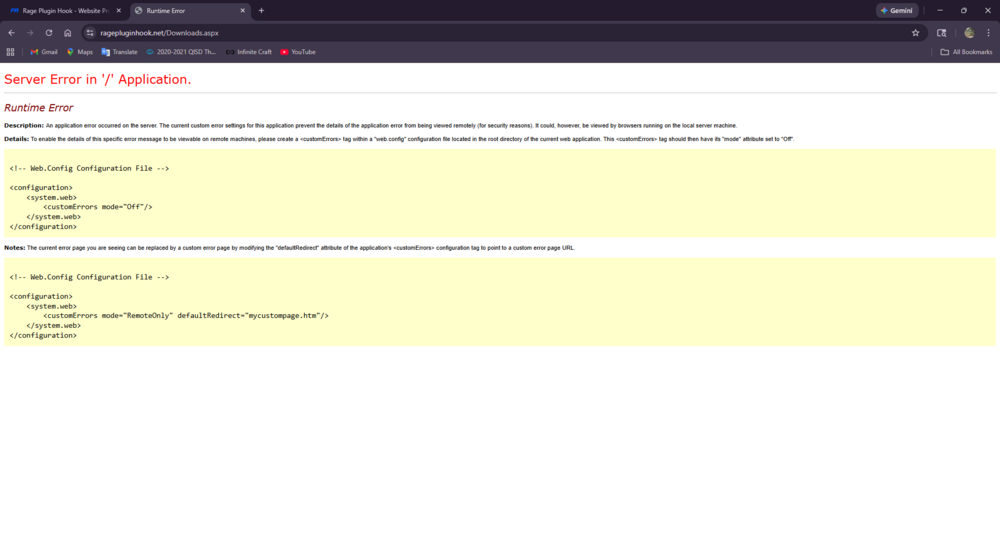Open the profile avatar icon
1000x537 pixels.
[969, 33]
